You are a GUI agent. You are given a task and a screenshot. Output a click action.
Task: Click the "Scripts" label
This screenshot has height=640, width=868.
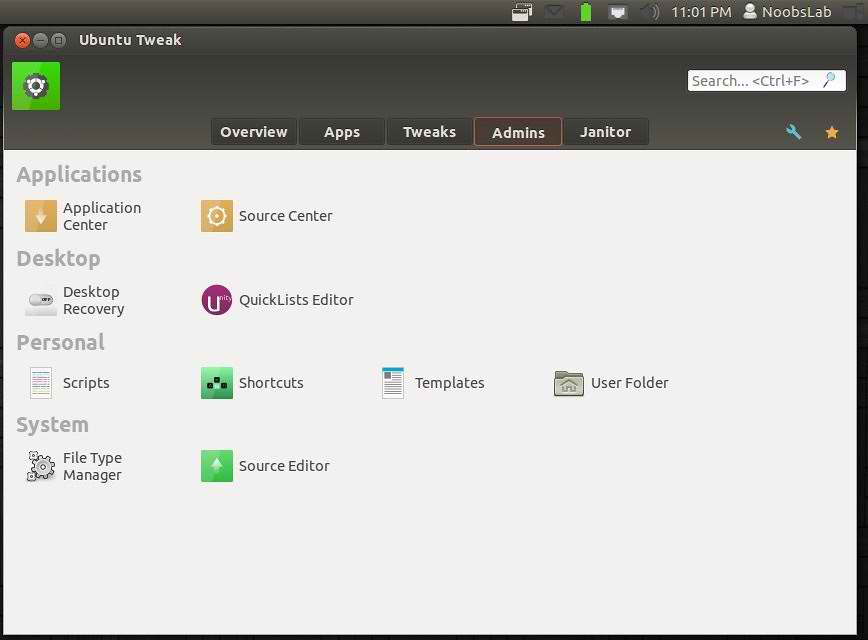tap(86, 383)
